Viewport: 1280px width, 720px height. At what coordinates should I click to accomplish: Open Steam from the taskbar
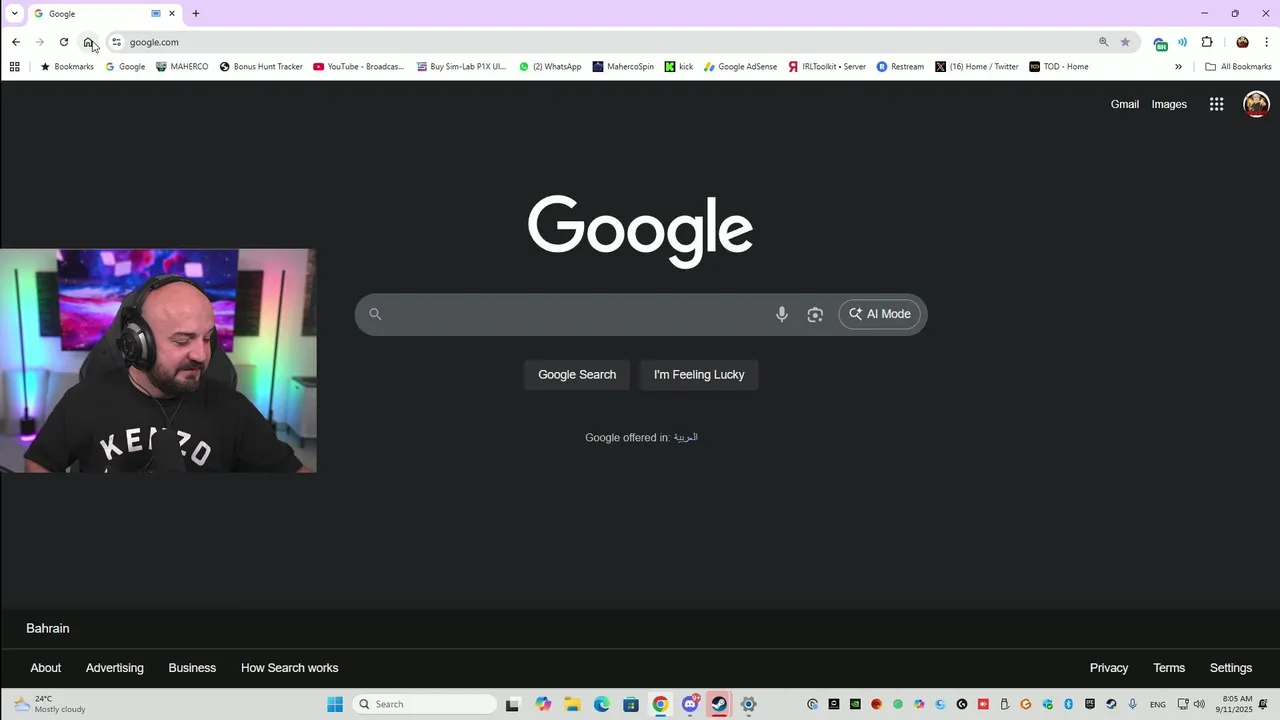pyautogui.click(x=719, y=704)
